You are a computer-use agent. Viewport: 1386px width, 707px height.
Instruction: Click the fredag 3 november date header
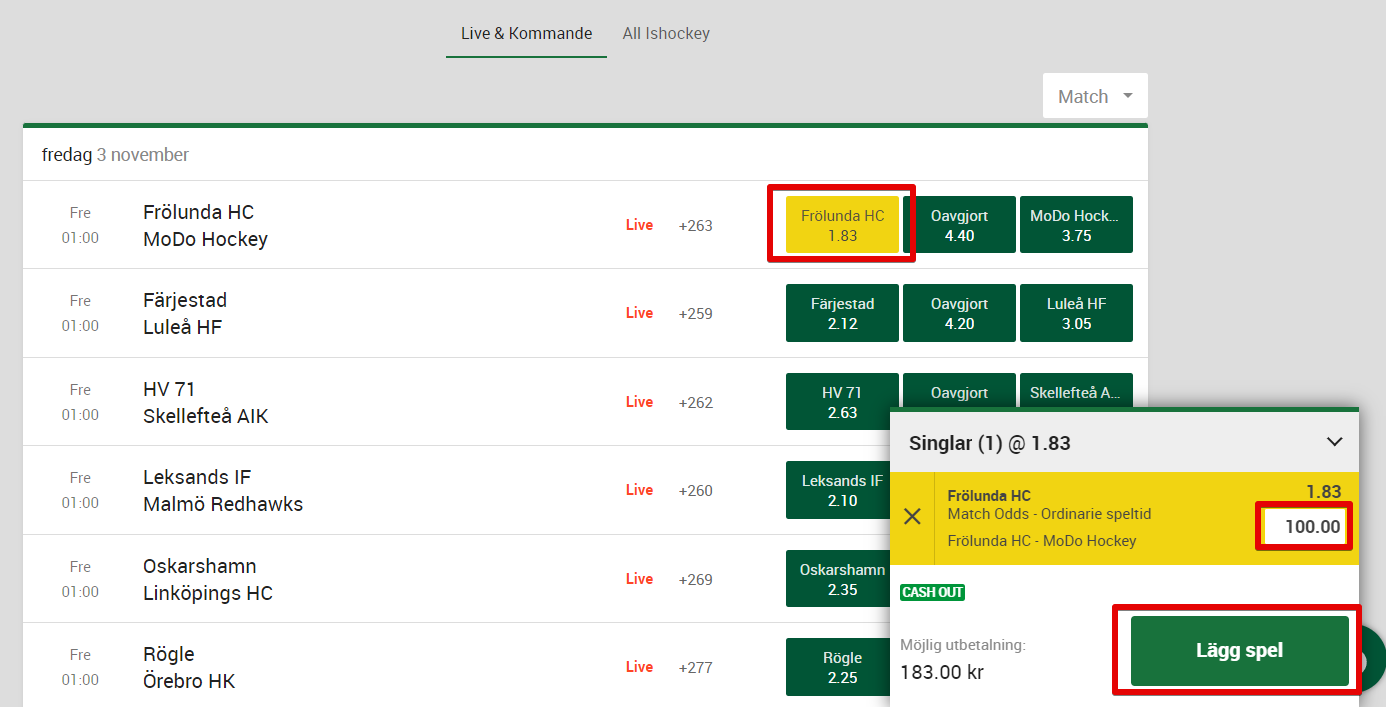click(115, 155)
